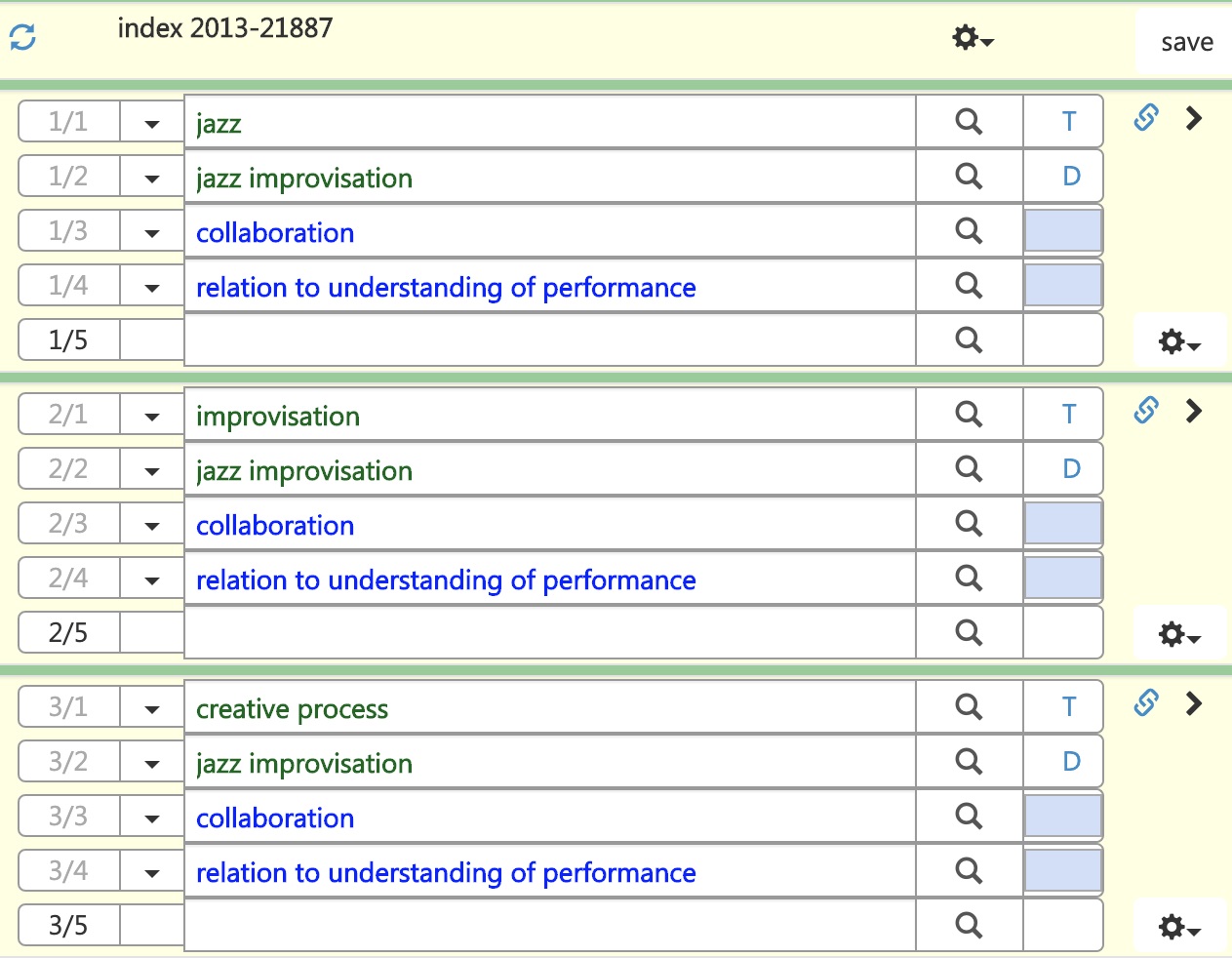Screen dimensions: 1232x958
Task: Open the dropdown arrow for row 2/3
Action: tap(151, 526)
